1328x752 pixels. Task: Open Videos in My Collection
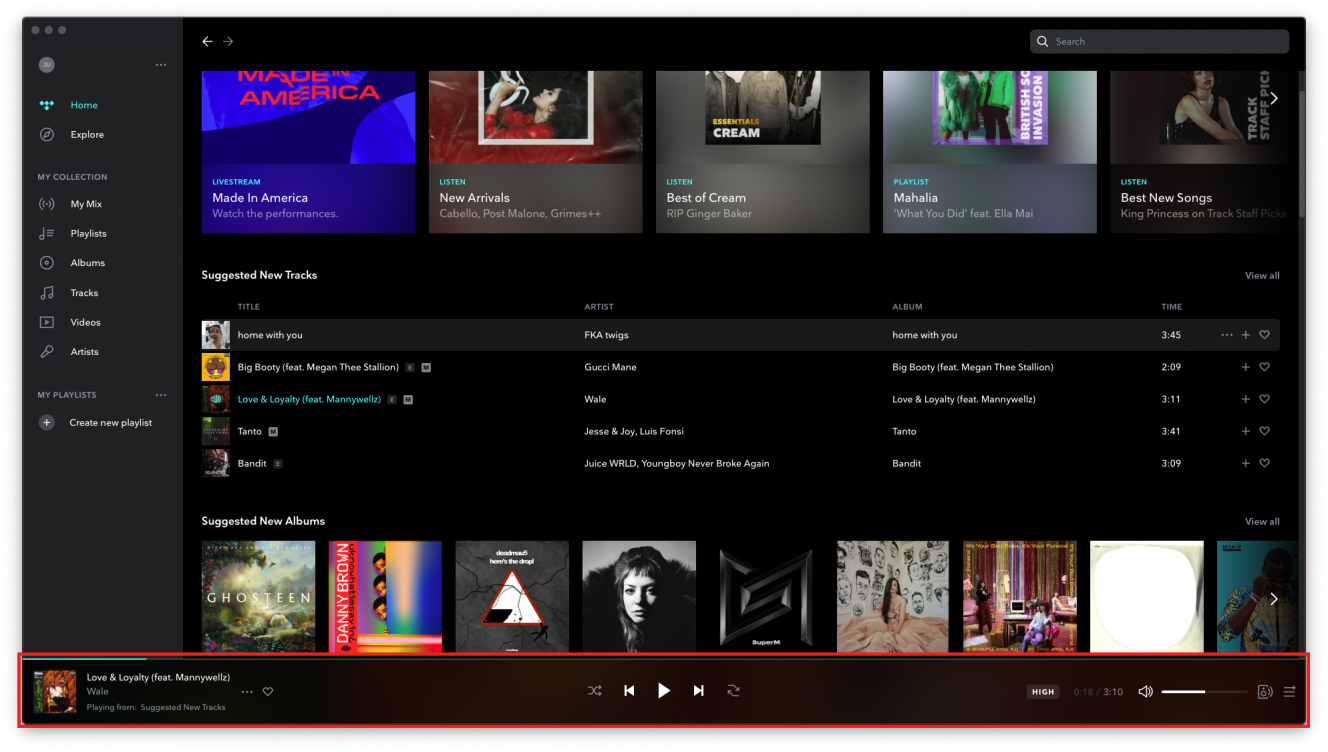click(85, 322)
